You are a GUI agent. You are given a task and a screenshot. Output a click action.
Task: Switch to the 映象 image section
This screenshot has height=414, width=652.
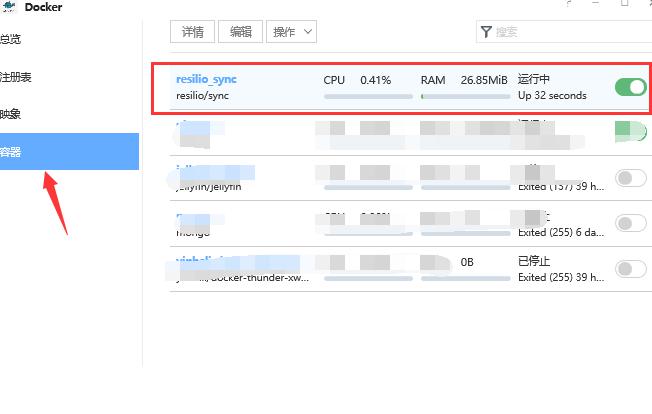[x=12, y=114]
